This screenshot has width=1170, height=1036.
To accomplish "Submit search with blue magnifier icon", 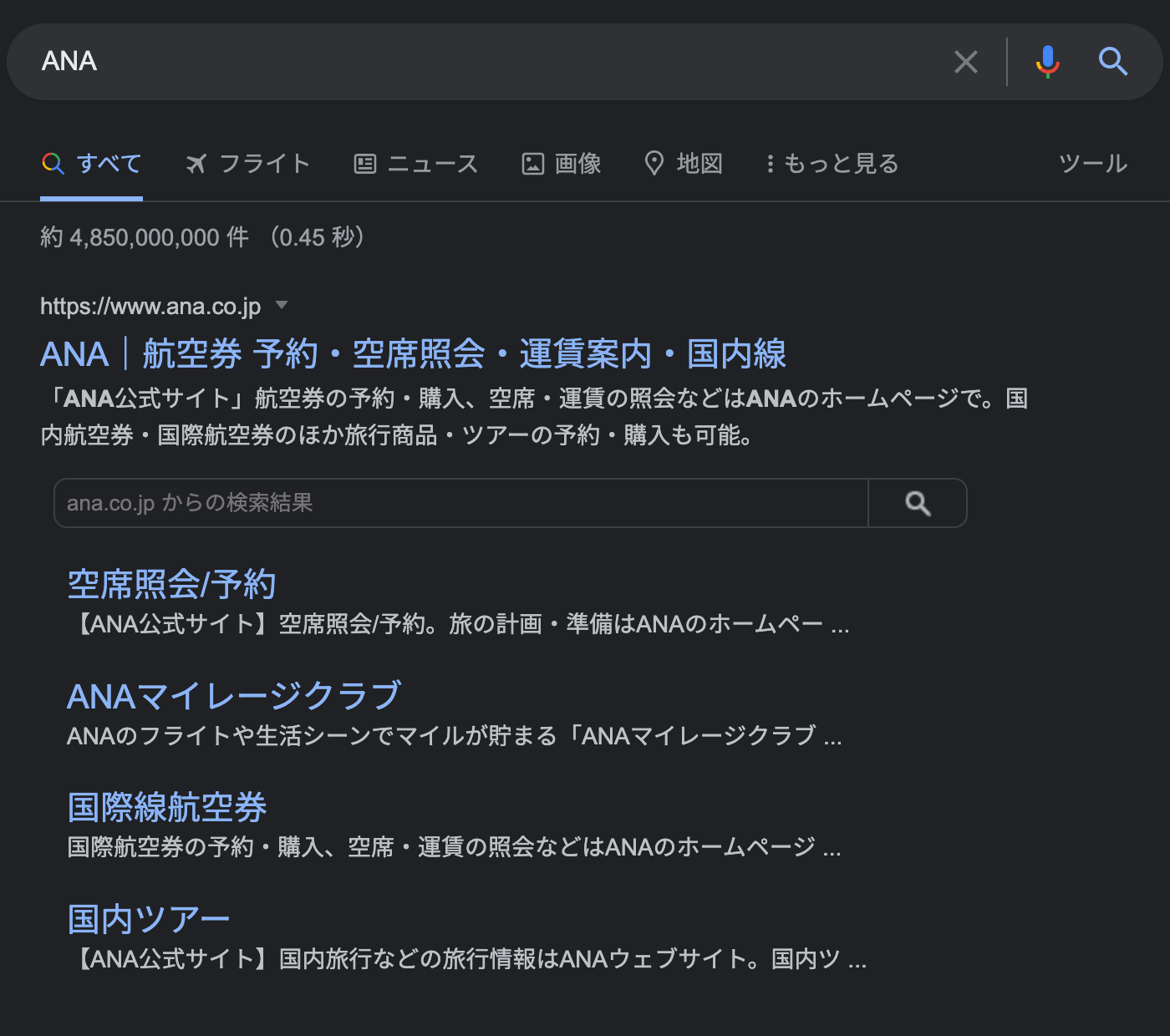I will [x=1113, y=61].
